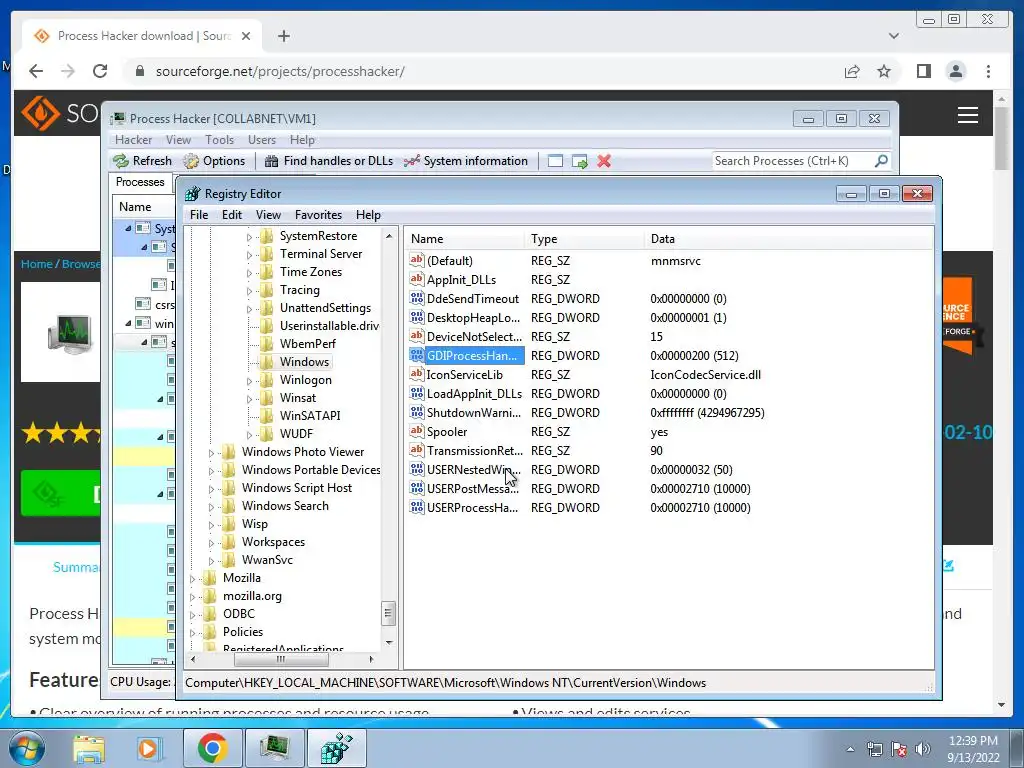1024x768 pixels.
Task: Open a new Chrome tab
Action: tap(283, 36)
